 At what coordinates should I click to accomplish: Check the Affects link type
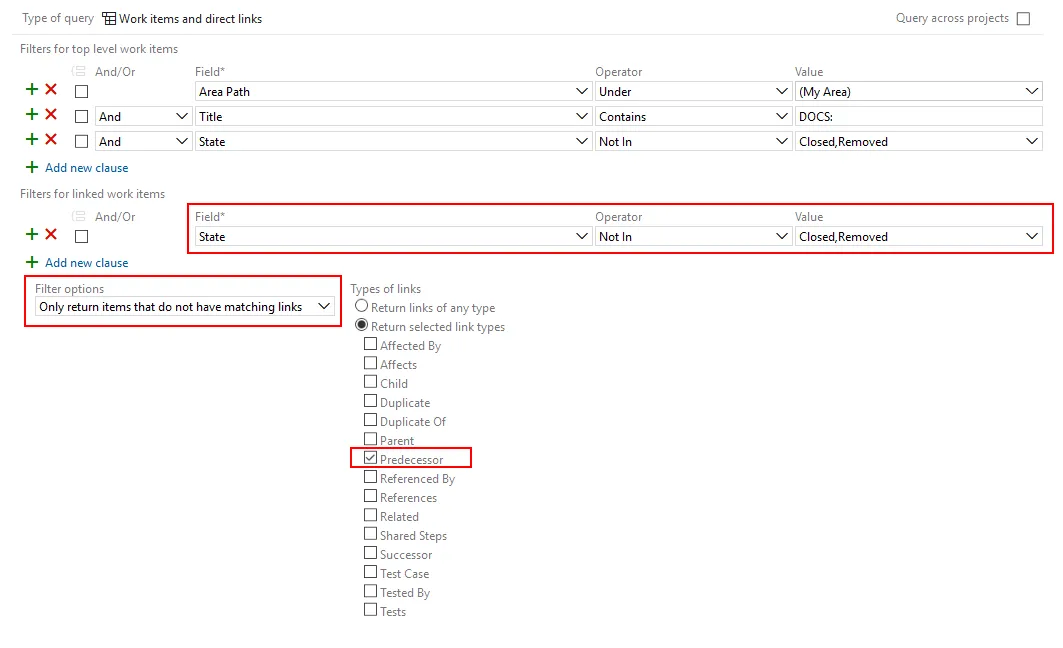(370, 363)
